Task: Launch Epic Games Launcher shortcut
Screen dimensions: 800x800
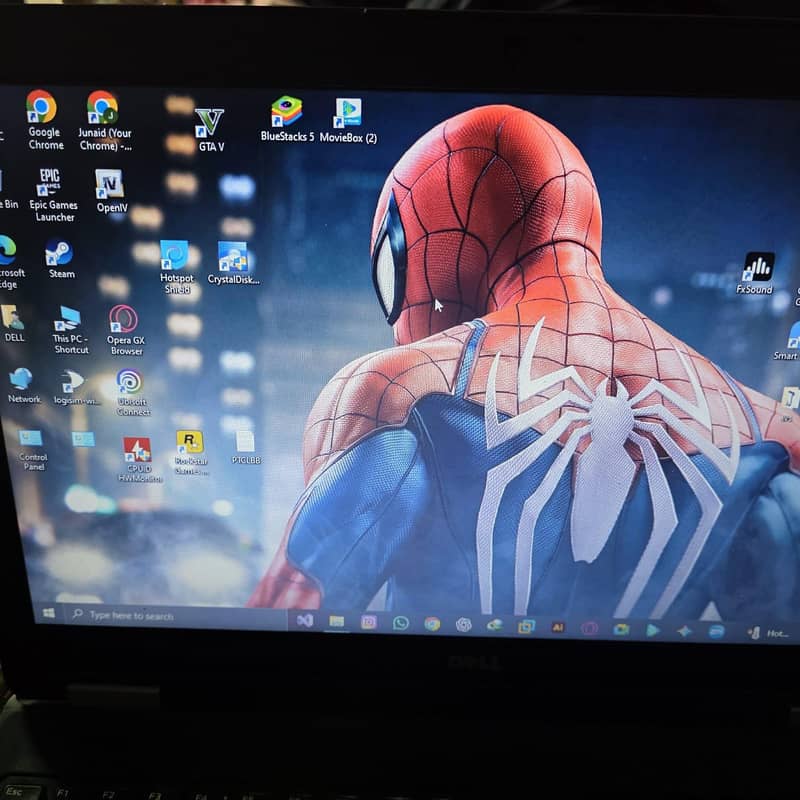Action: click(x=53, y=195)
